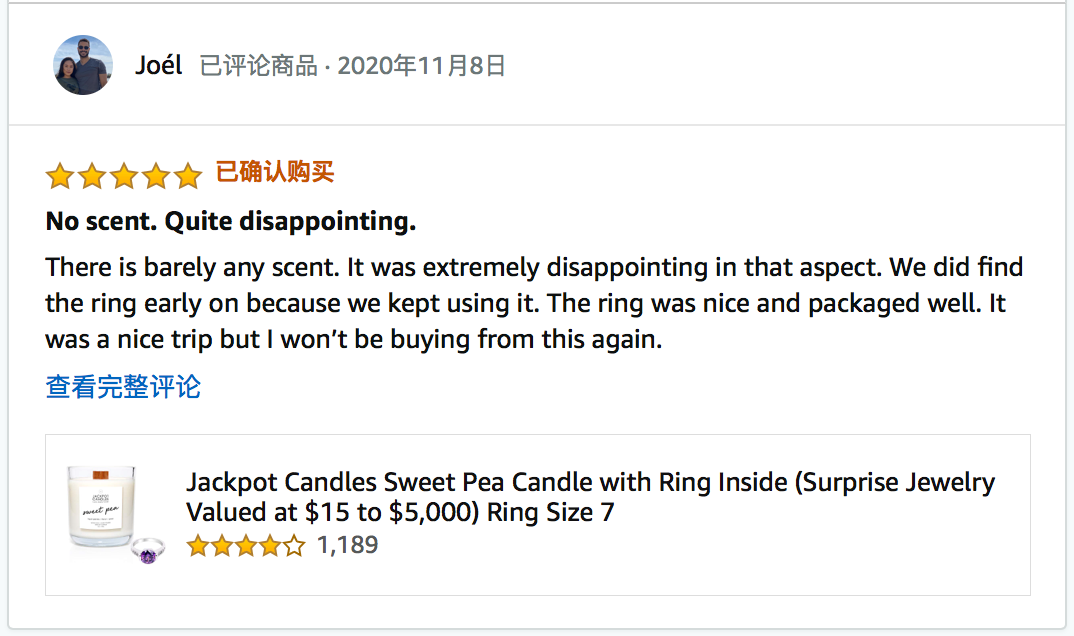Click the third star of the product rating
This screenshot has height=636, width=1074.
(245, 546)
